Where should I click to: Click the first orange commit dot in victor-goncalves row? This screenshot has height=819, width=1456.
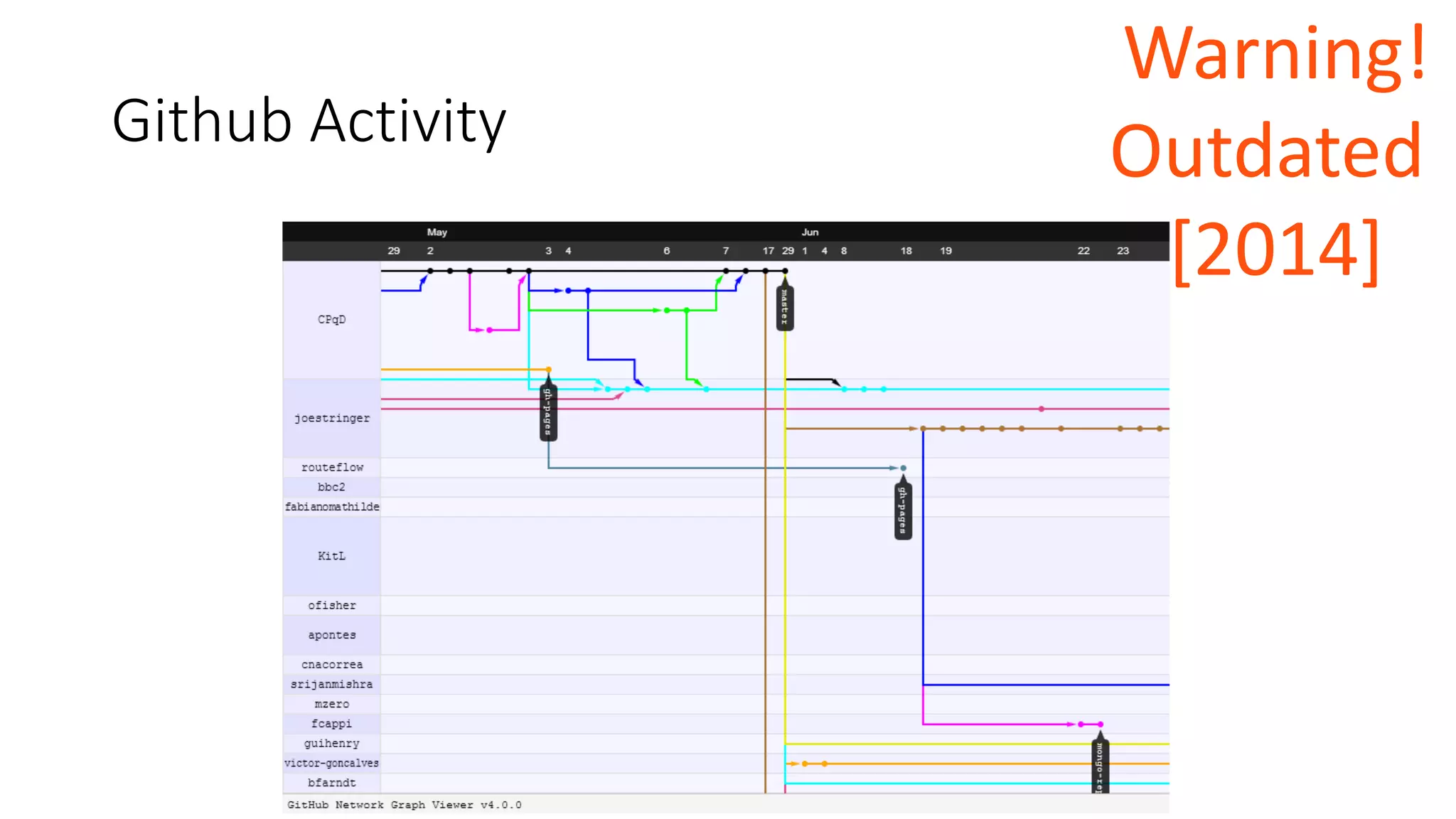pyautogui.click(x=805, y=764)
